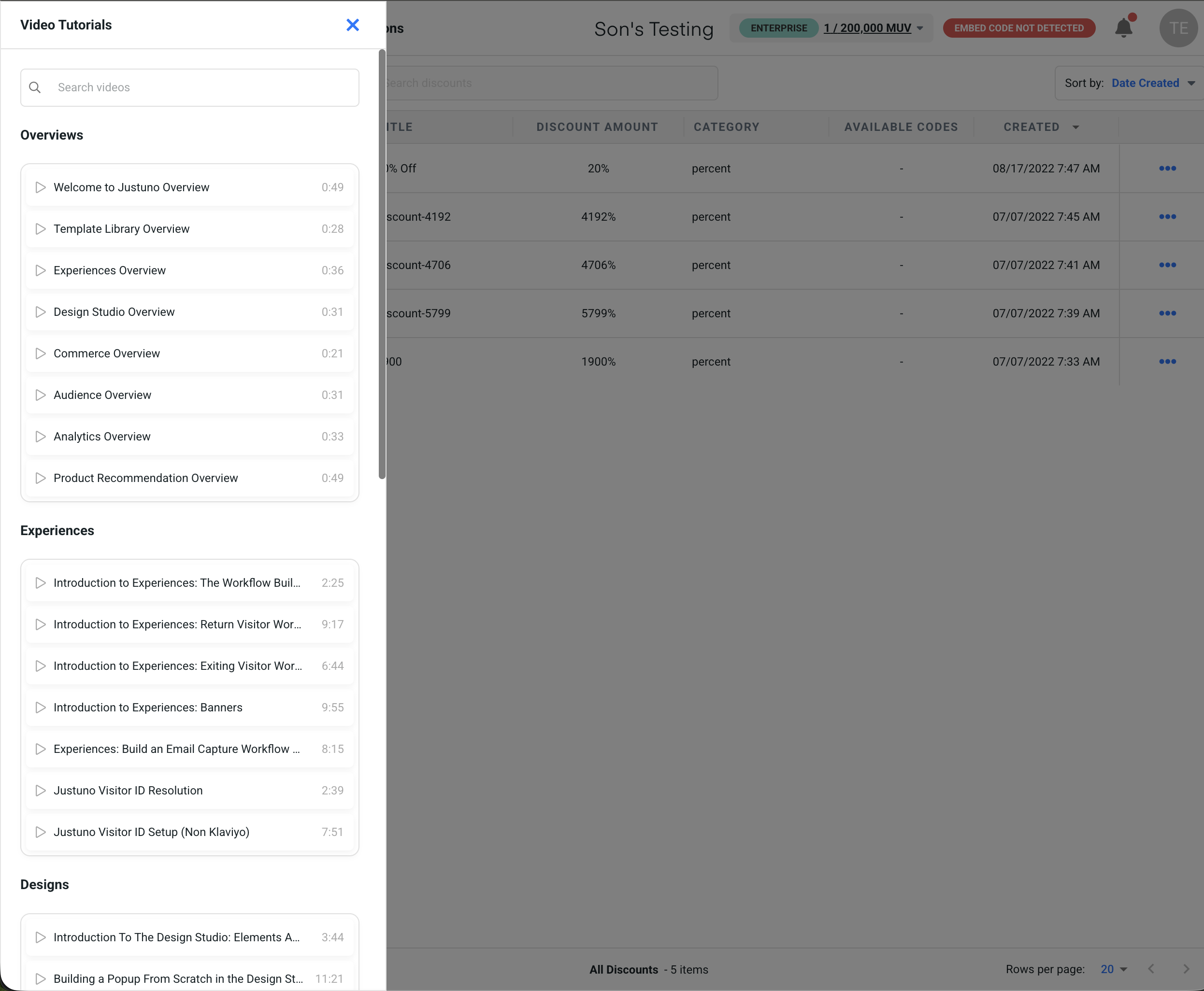Close the Video Tutorials panel
The height and width of the screenshot is (991, 1204).
(x=352, y=25)
